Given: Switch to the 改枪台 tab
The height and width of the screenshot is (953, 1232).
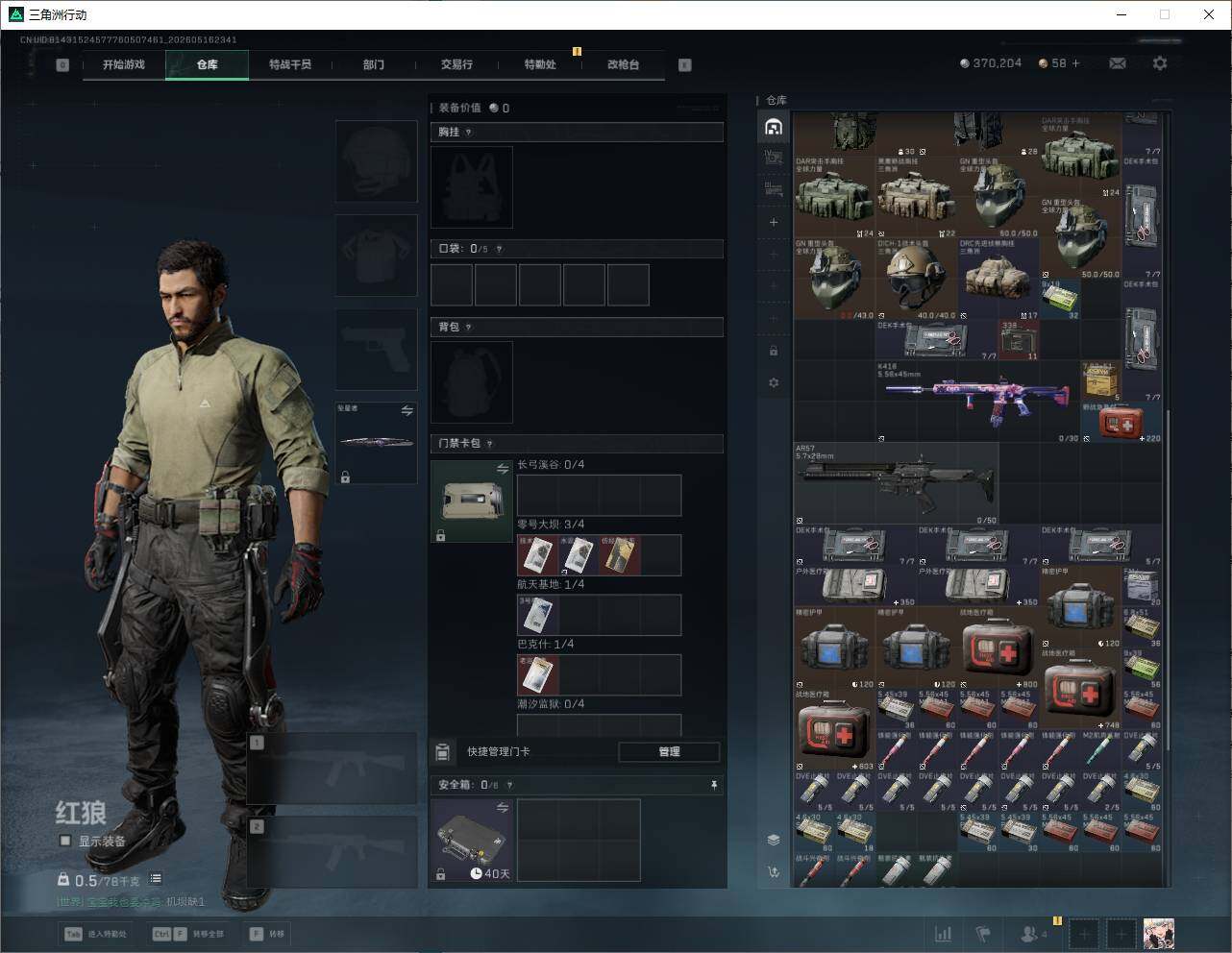Looking at the screenshot, I should (623, 64).
